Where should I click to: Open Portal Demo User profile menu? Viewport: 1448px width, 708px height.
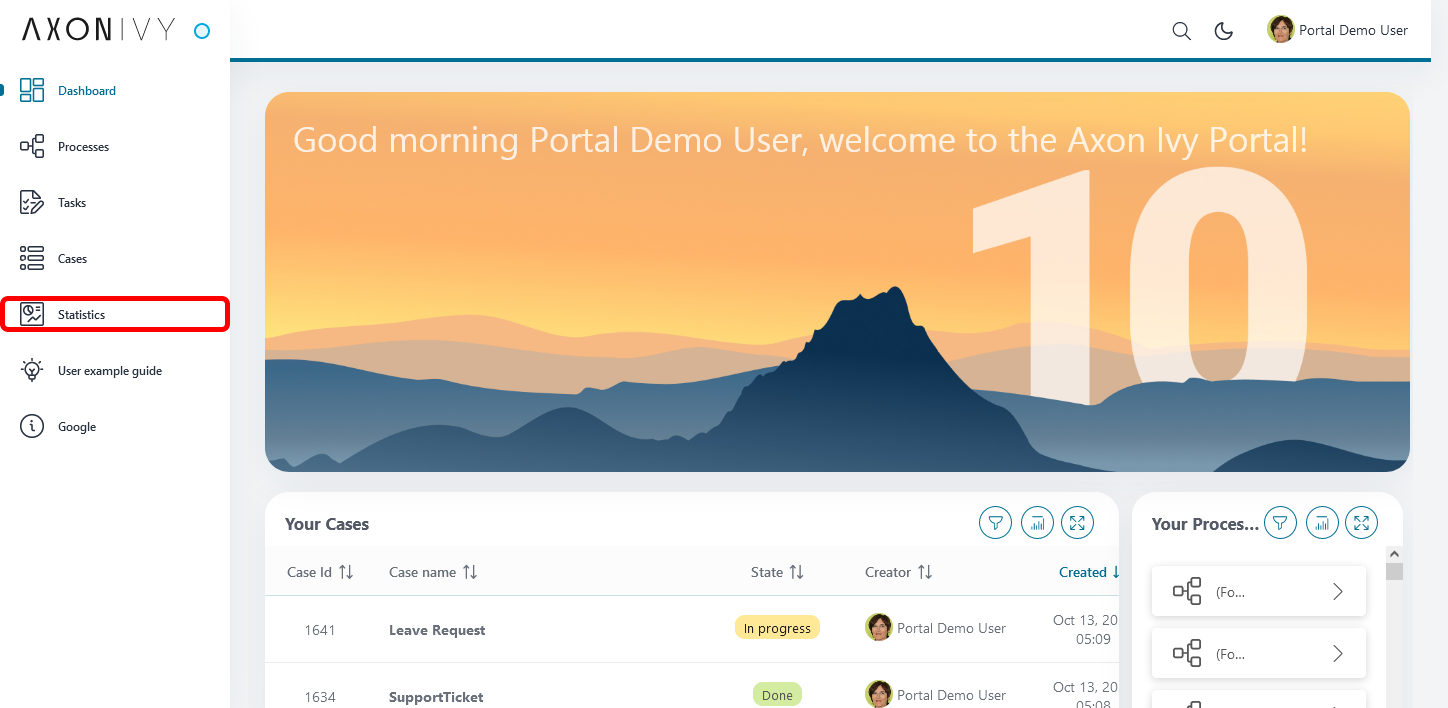[x=1338, y=30]
